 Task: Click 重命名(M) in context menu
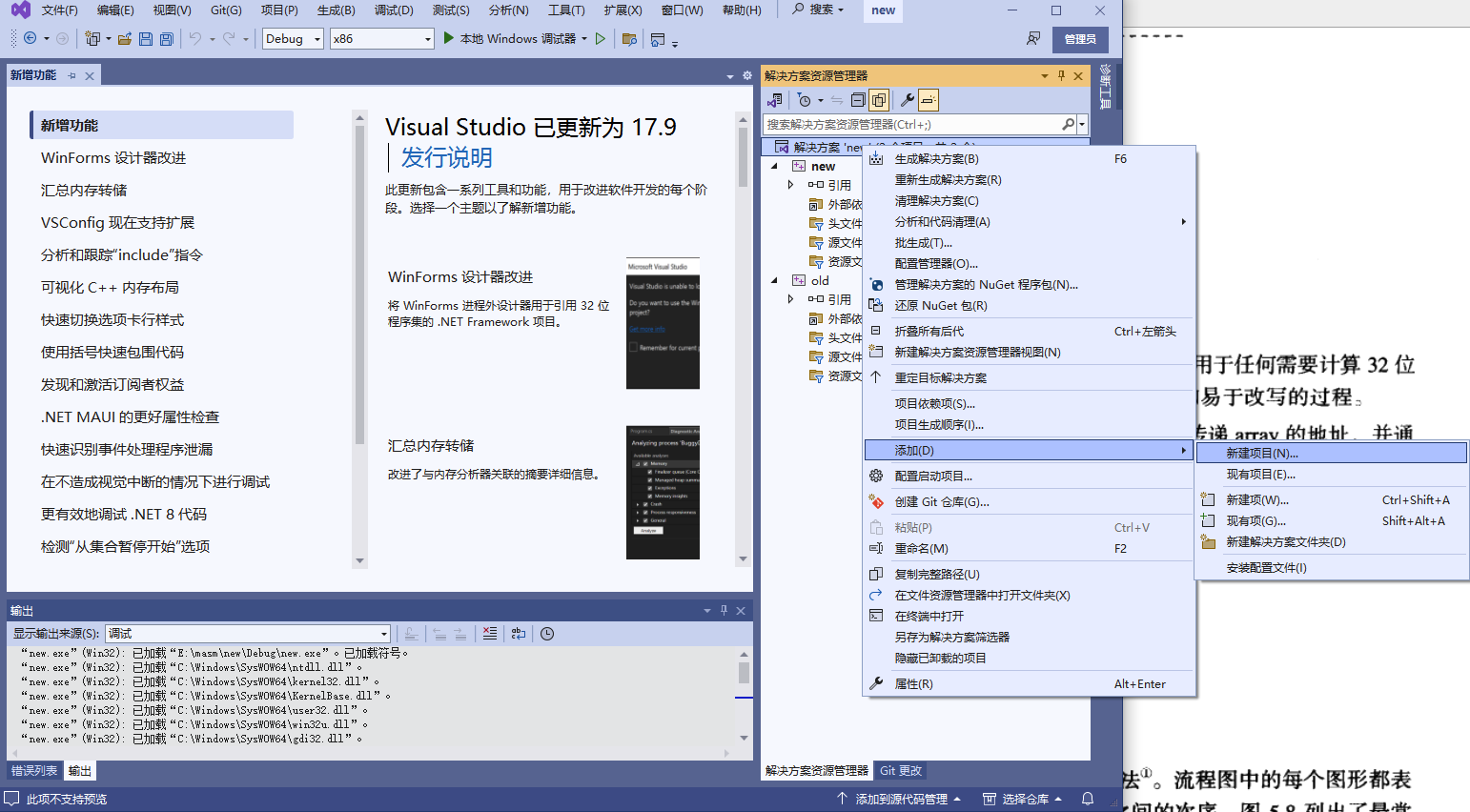tap(1029, 548)
